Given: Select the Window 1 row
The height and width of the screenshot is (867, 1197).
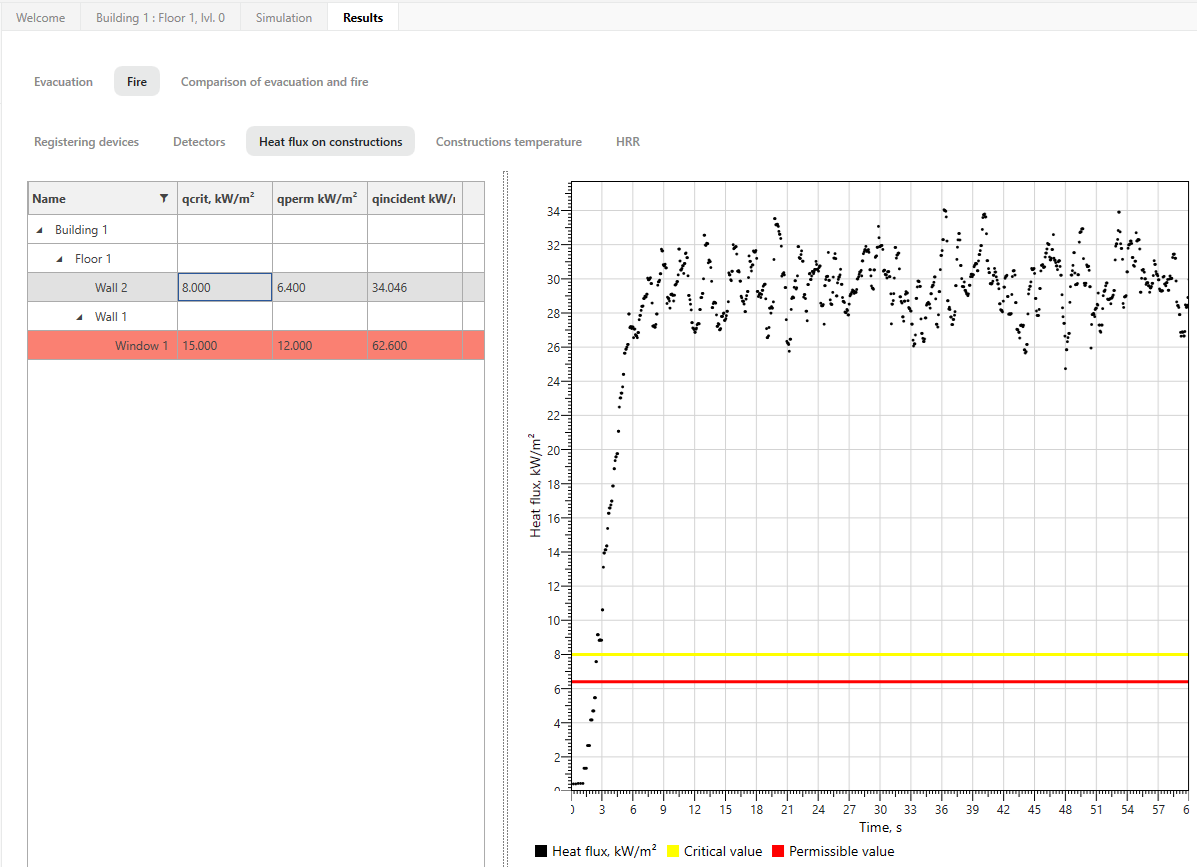Looking at the screenshot, I should (x=141, y=345).
